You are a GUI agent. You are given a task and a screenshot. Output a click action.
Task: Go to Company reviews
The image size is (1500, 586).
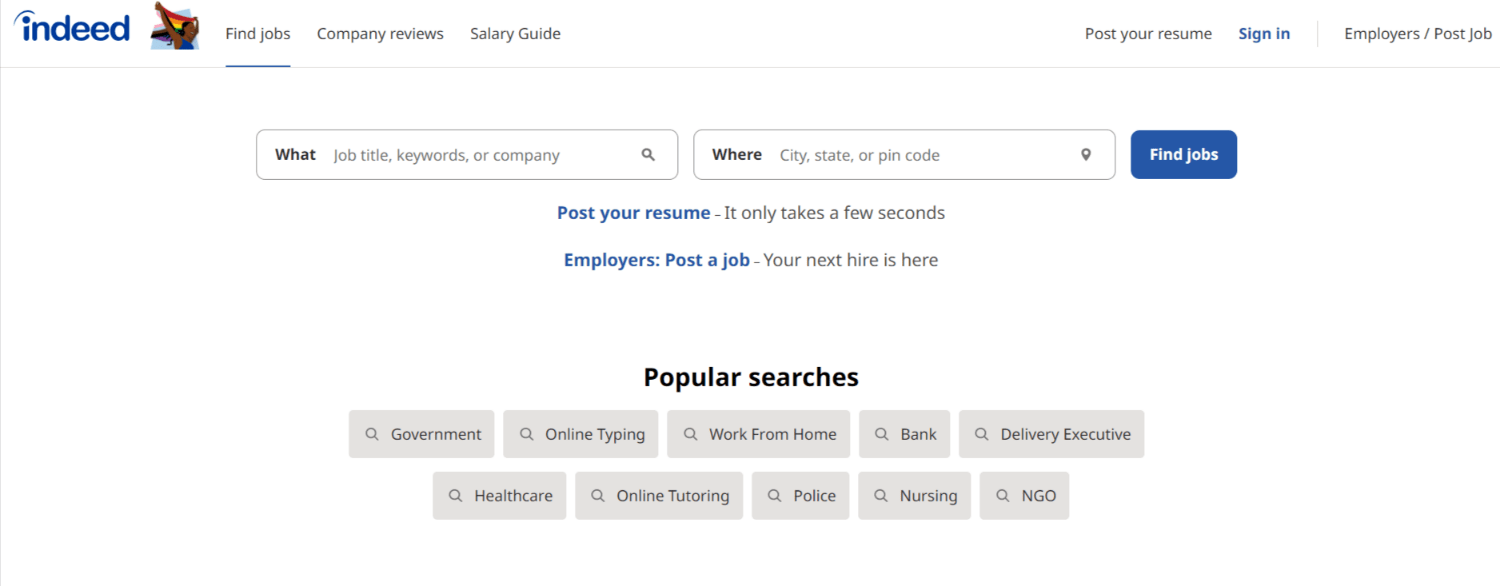[380, 34]
